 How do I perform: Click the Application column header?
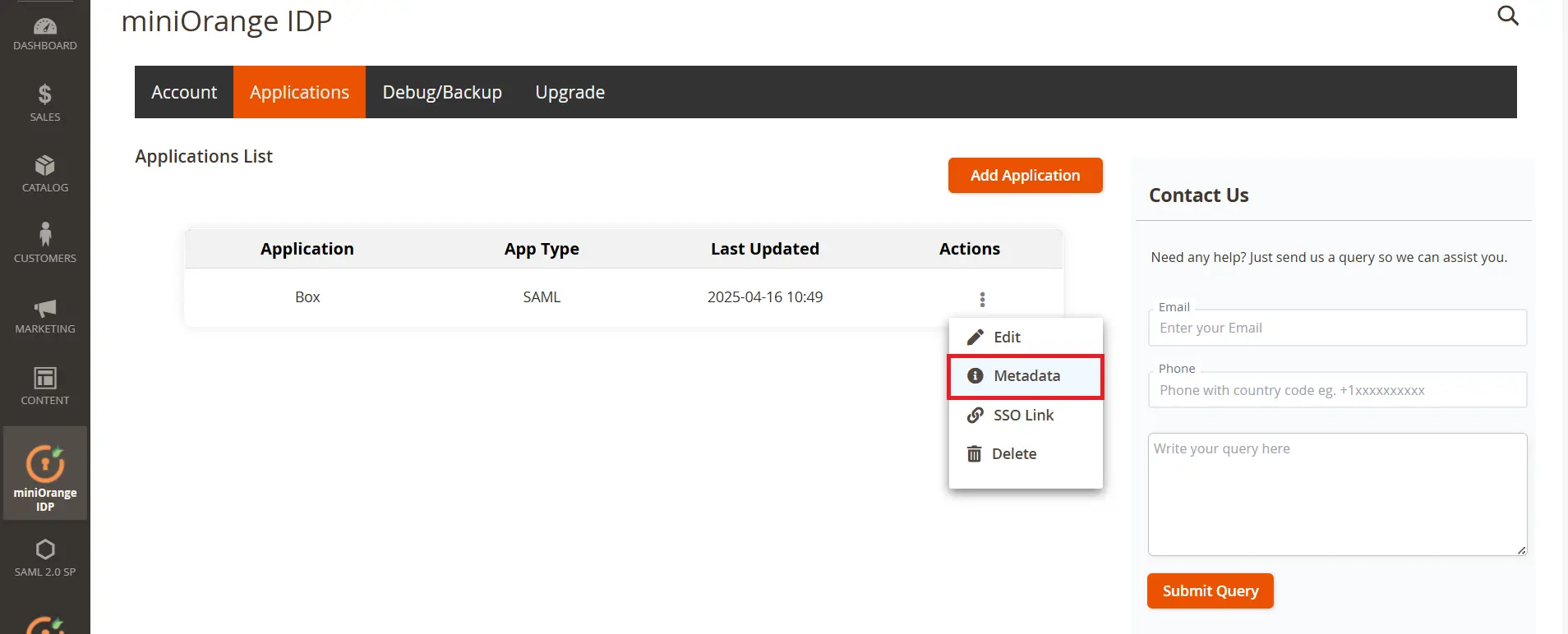307,249
